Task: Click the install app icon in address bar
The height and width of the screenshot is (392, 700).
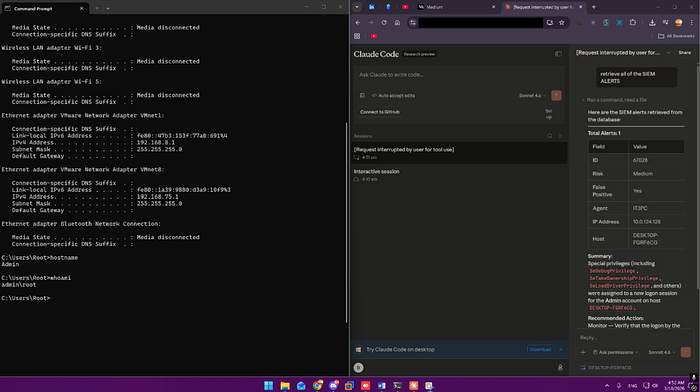Action: tap(550, 22)
